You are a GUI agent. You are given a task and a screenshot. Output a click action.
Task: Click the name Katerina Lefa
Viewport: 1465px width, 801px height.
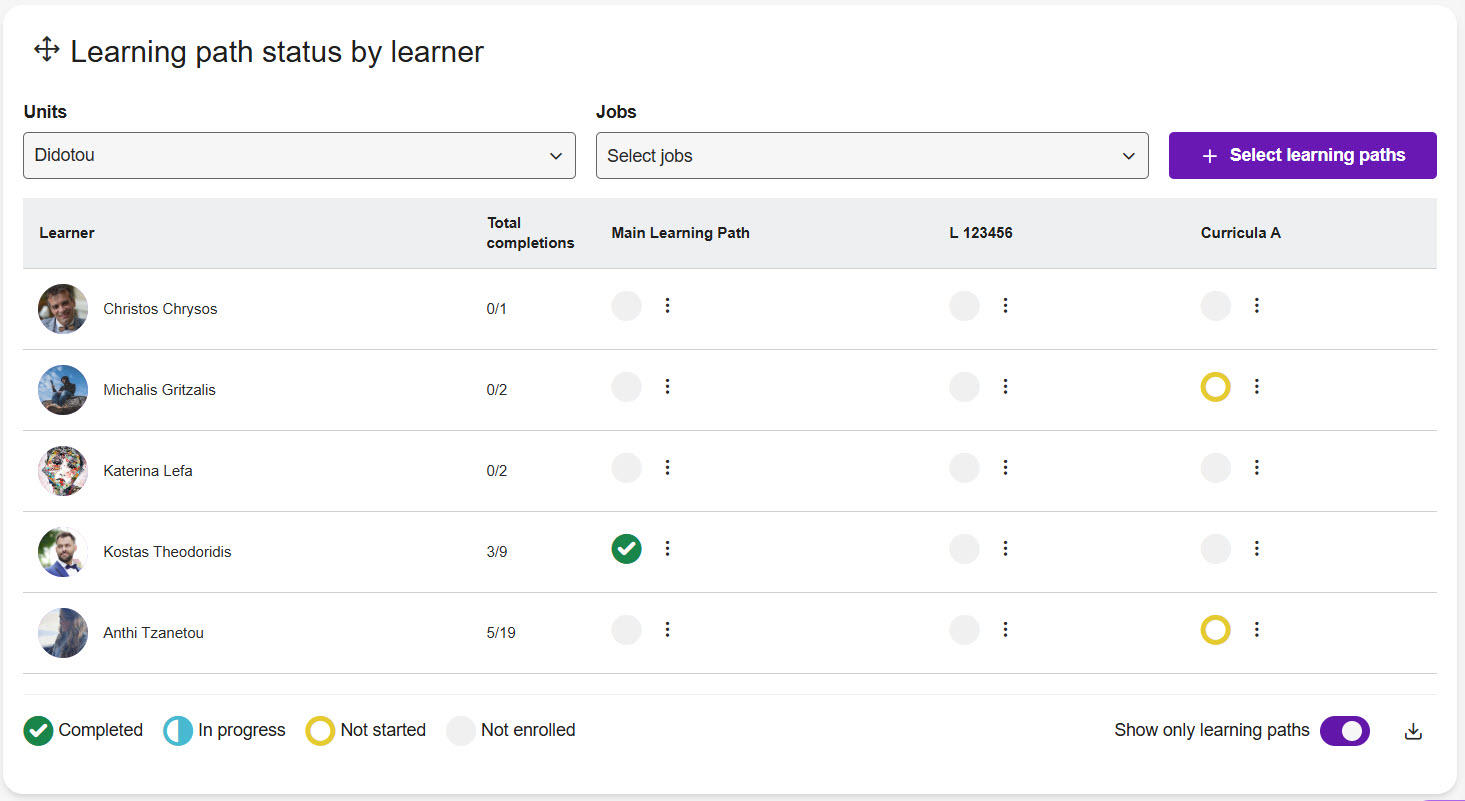[x=148, y=471]
